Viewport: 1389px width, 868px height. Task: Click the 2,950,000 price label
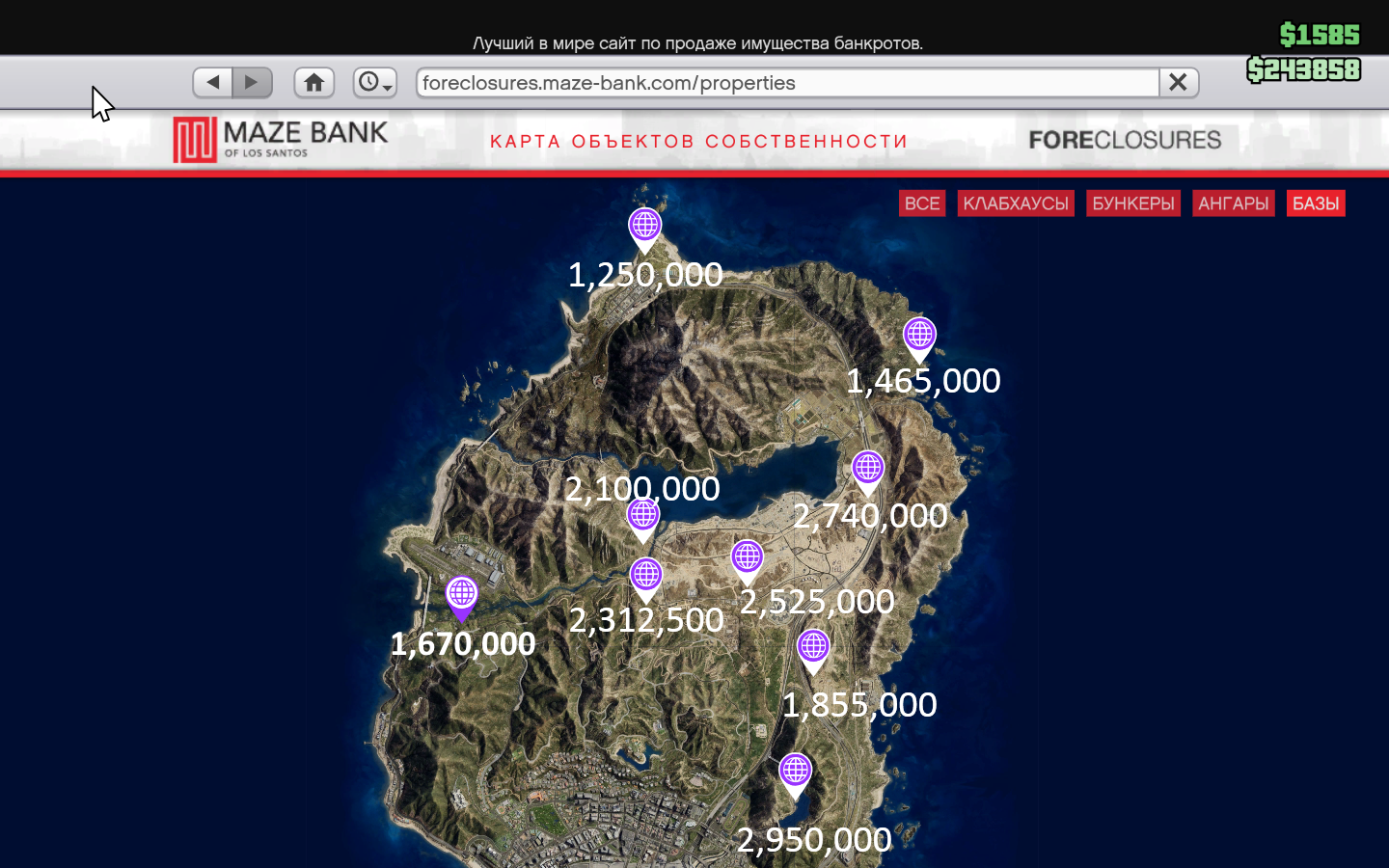814,840
